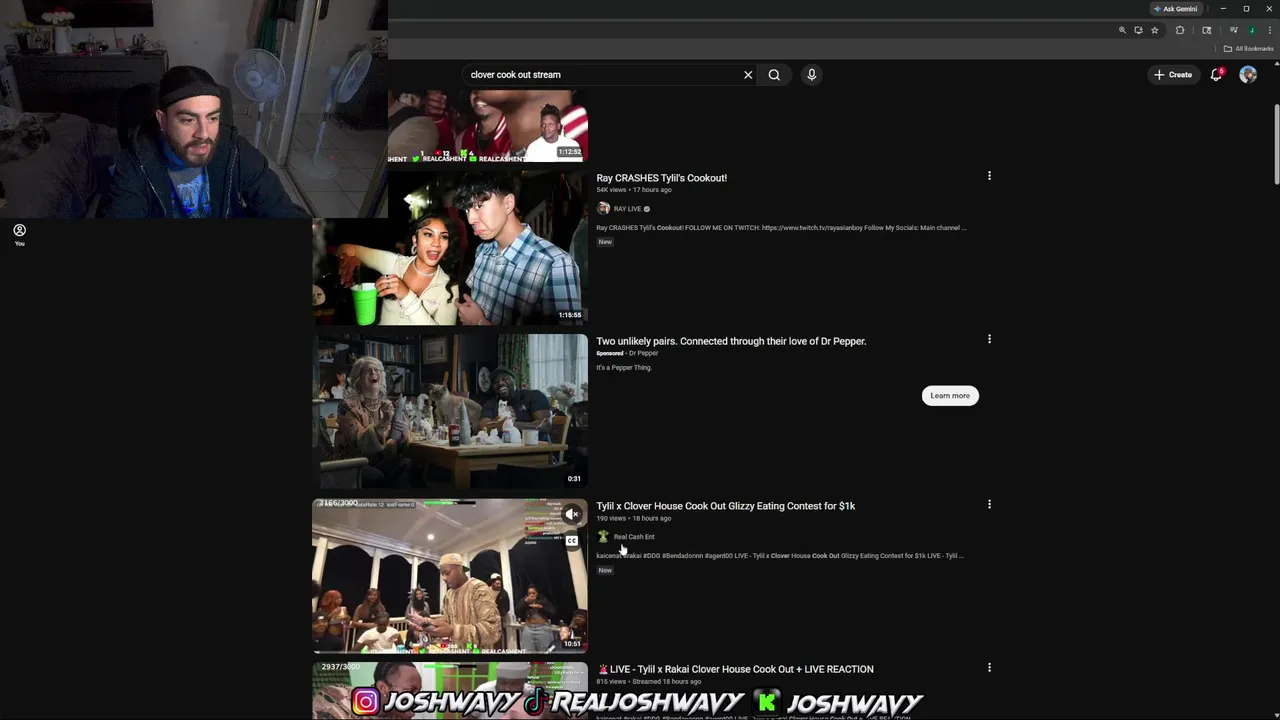
Task: Visit the Real Cash Ent channel name
Action: [x=634, y=537]
